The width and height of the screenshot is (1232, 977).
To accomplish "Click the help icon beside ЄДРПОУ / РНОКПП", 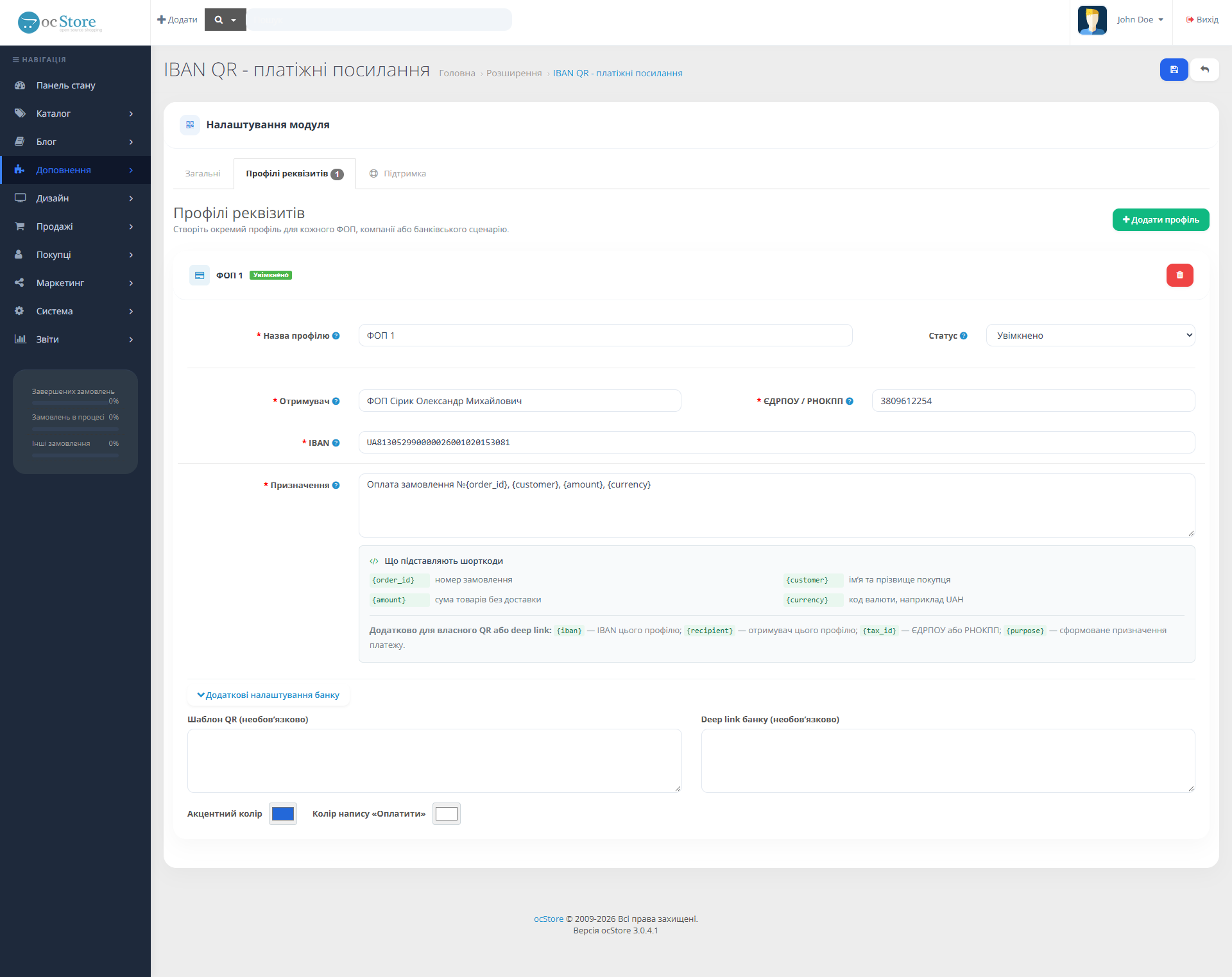I will point(850,401).
